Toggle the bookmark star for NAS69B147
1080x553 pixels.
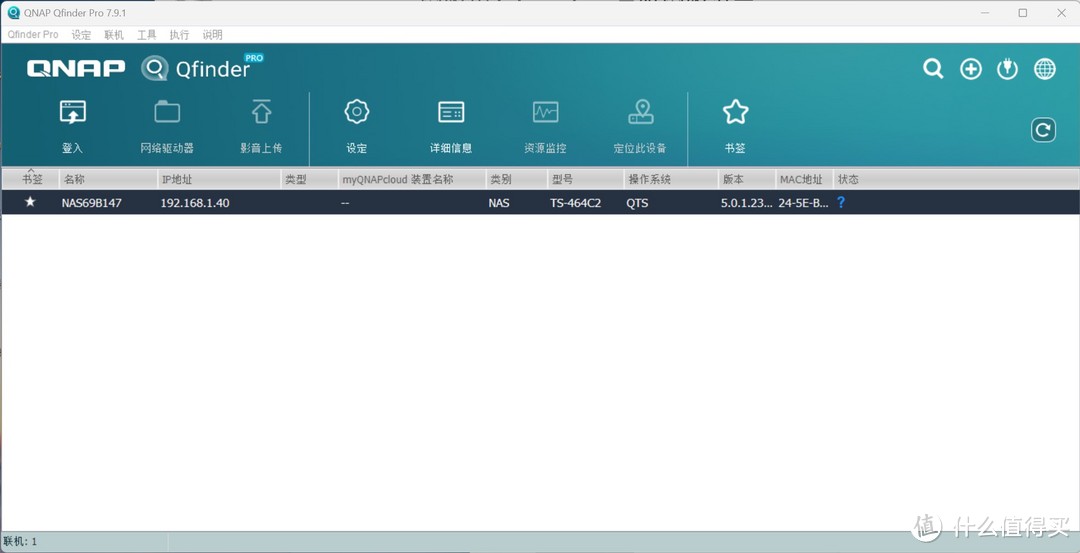(x=30, y=202)
